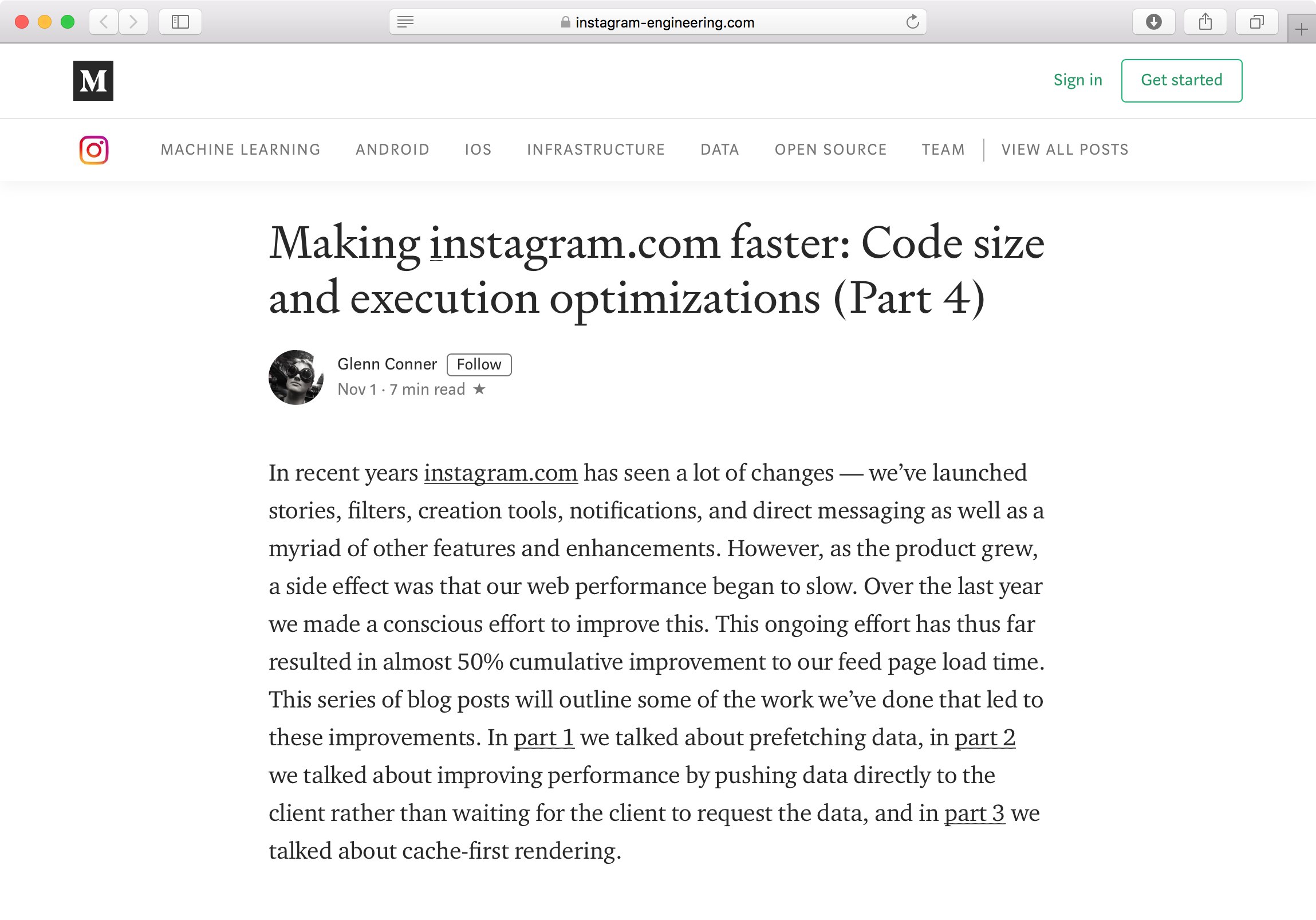Click the Medium logo icon
Viewport: 1316px width, 920px height.
click(x=93, y=81)
